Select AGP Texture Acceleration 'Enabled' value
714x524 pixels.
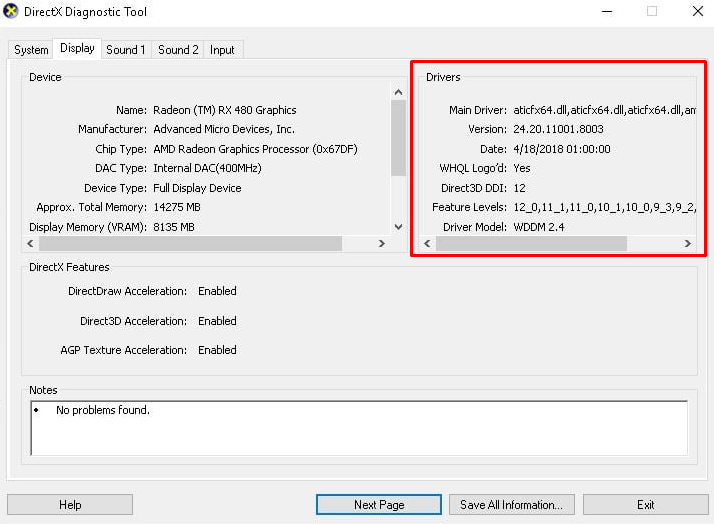pyautogui.click(x=217, y=350)
